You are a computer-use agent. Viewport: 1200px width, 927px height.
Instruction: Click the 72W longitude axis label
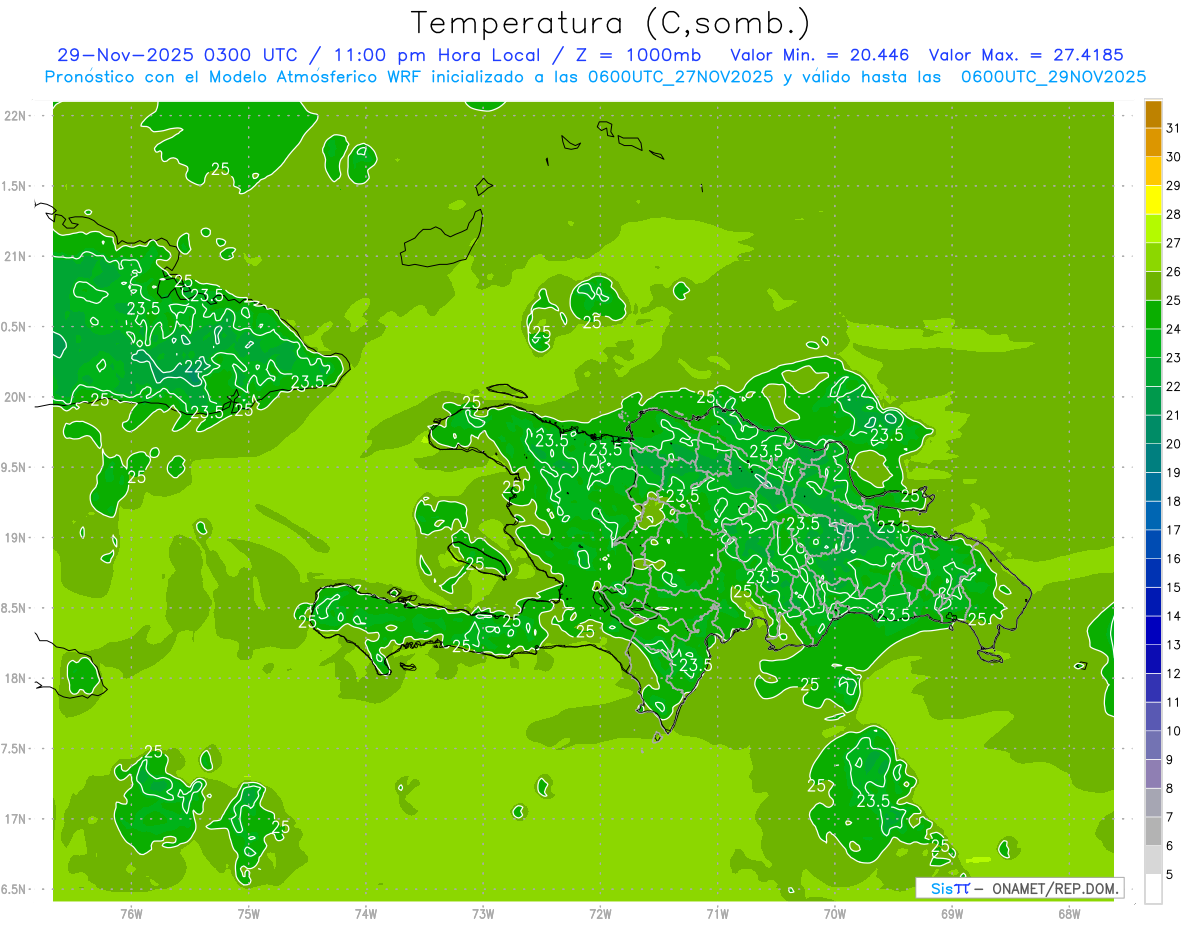(601, 913)
